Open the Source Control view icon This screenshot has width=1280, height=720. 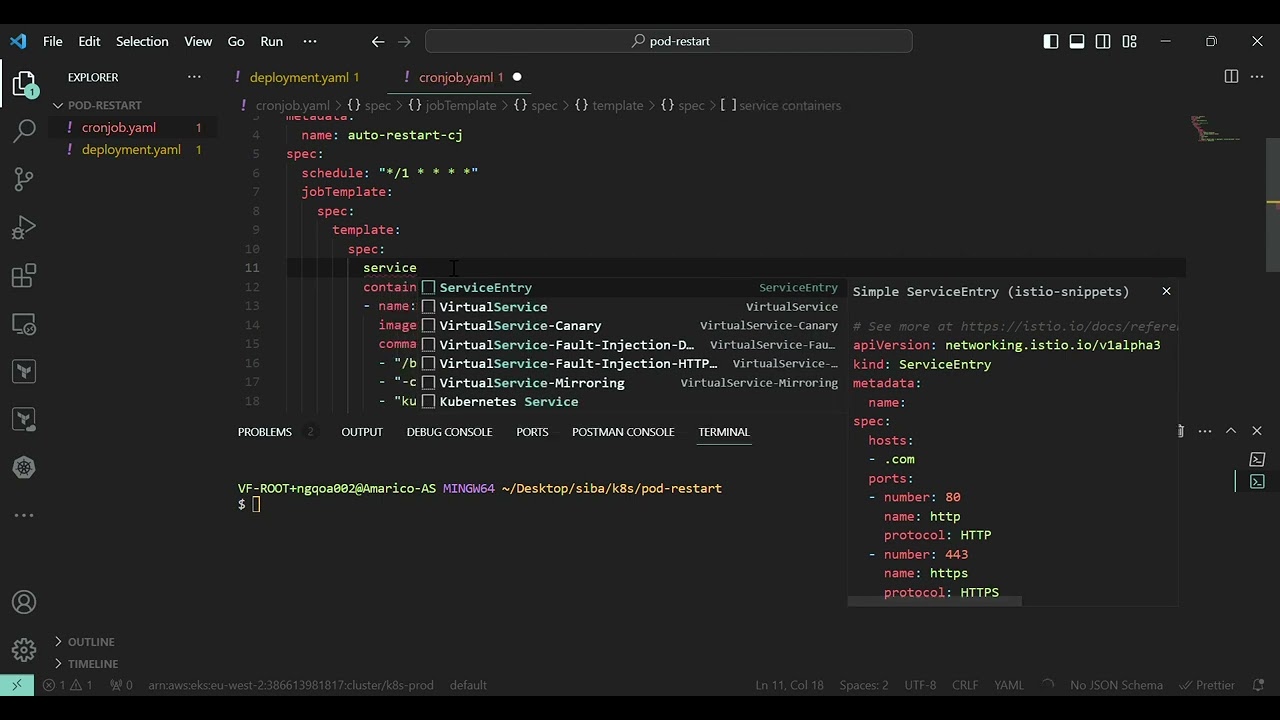click(24, 179)
